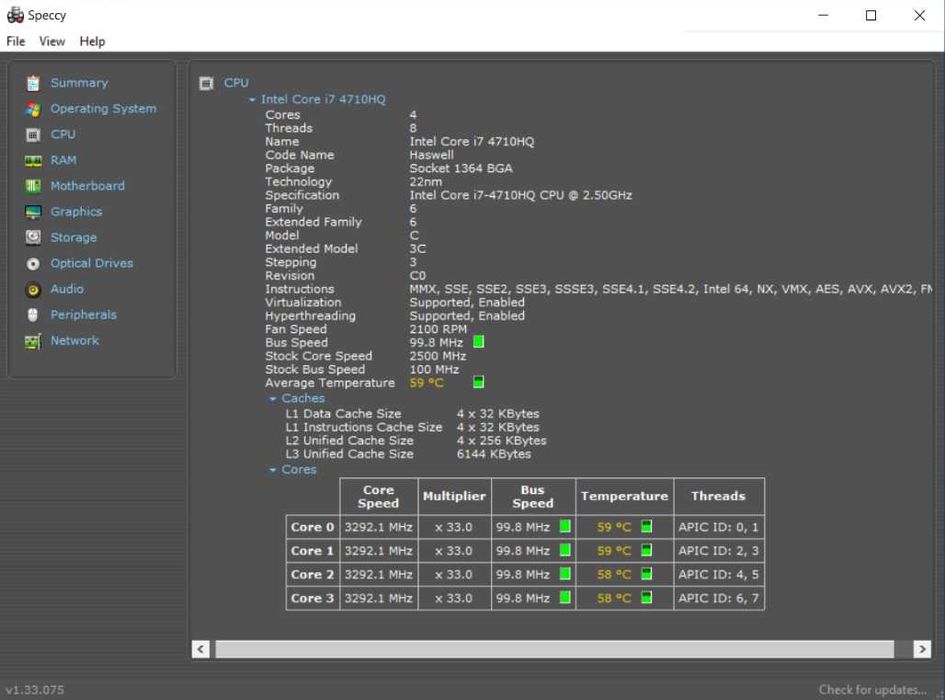
Task: Maximize the Speccy window
Action: click(871, 16)
